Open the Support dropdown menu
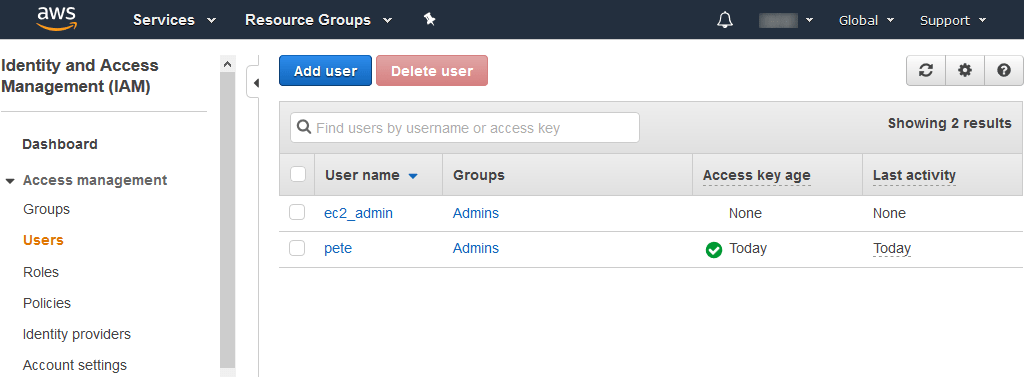Image resolution: width=1024 pixels, height=377 pixels. point(953,20)
